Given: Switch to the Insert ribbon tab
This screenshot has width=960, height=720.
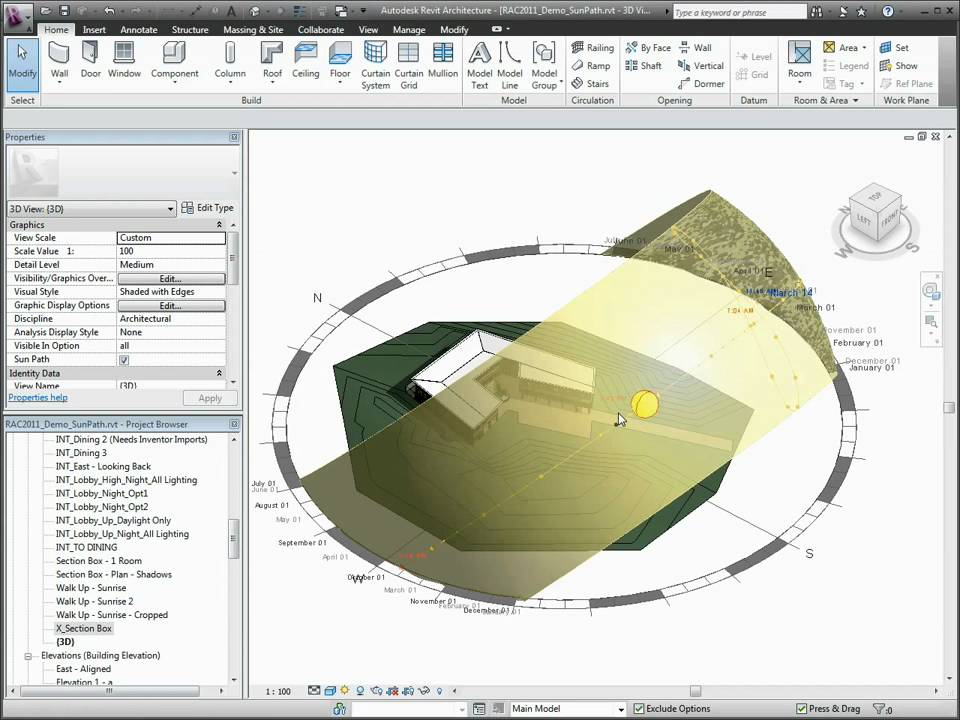Looking at the screenshot, I should [x=94, y=29].
